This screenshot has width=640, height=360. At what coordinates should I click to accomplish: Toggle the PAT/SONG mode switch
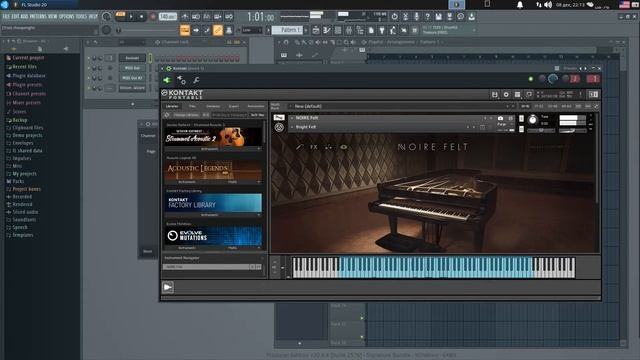(120, 16)
